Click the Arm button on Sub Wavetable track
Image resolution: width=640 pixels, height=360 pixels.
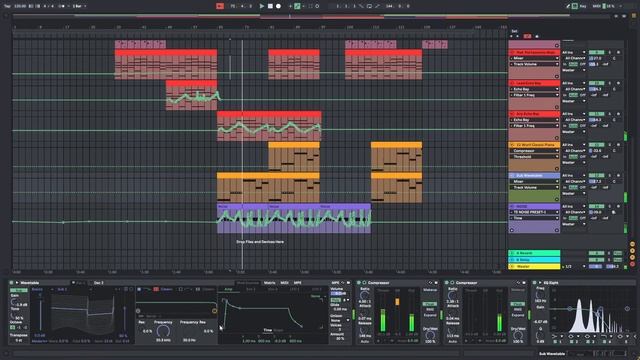tap(618, 176)
